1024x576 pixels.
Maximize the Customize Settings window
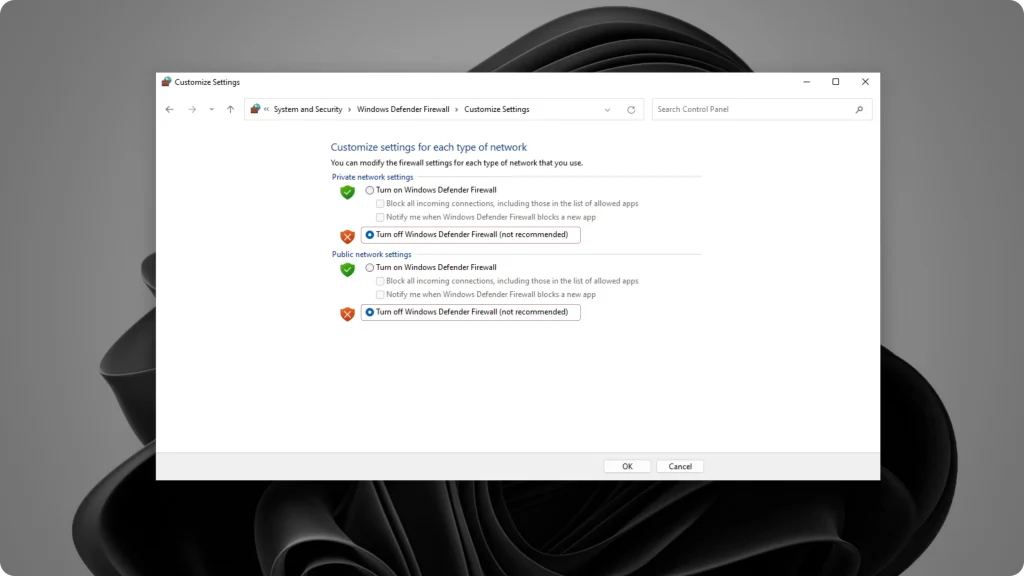click(x=835, y=82)
